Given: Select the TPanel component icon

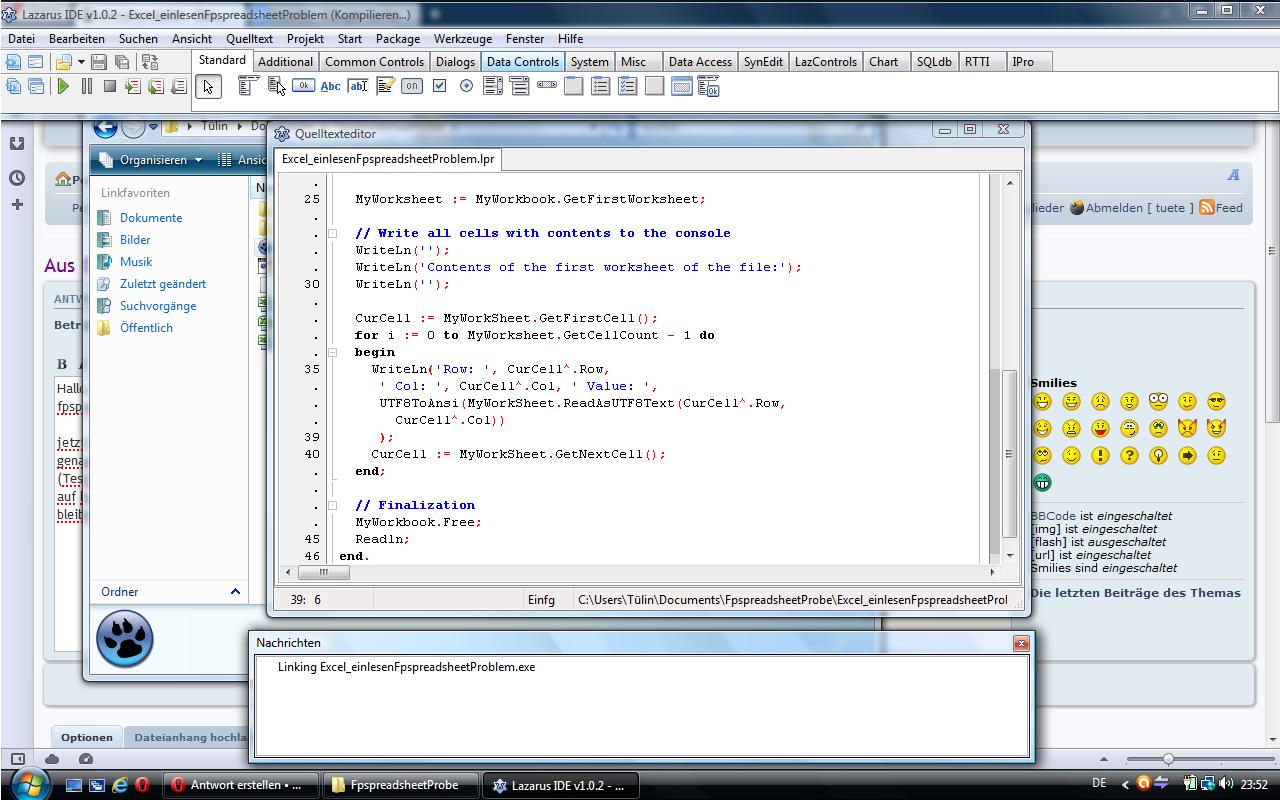Looking at the screenshot, I should tap(655, 87).
